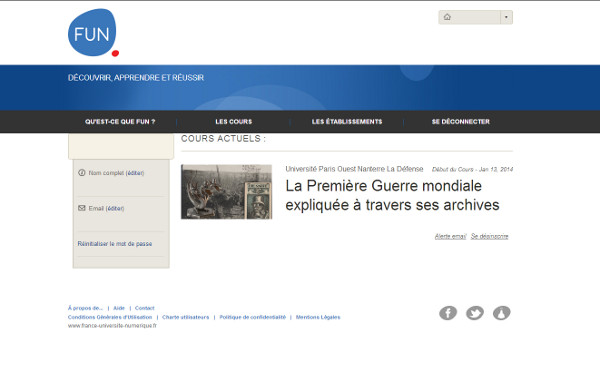Click the Alerte email link
The width and height of the screenshot is (600, 372).
pos(450,237)
